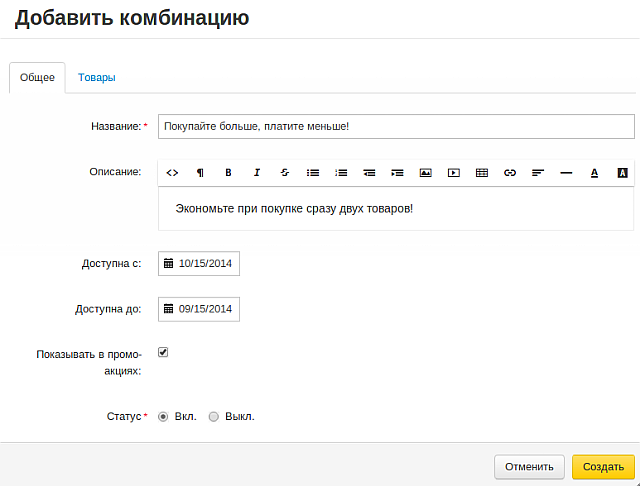Insert image into description

pos(426,173)
